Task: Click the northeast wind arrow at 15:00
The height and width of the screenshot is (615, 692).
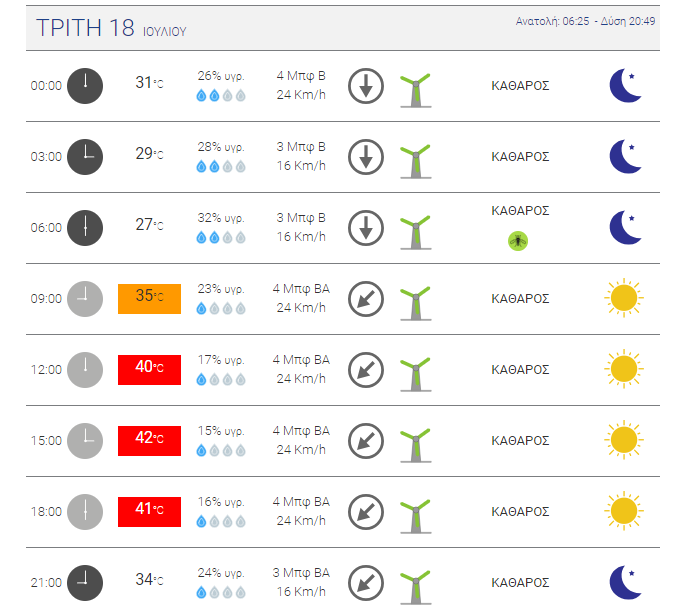Action: coord(366,440)
